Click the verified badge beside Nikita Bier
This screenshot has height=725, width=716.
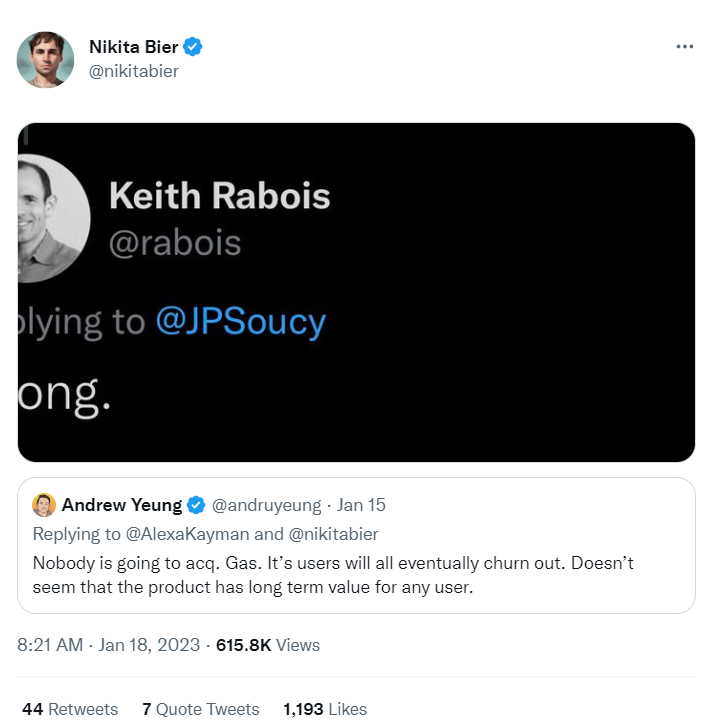click(x=194, y=47)
